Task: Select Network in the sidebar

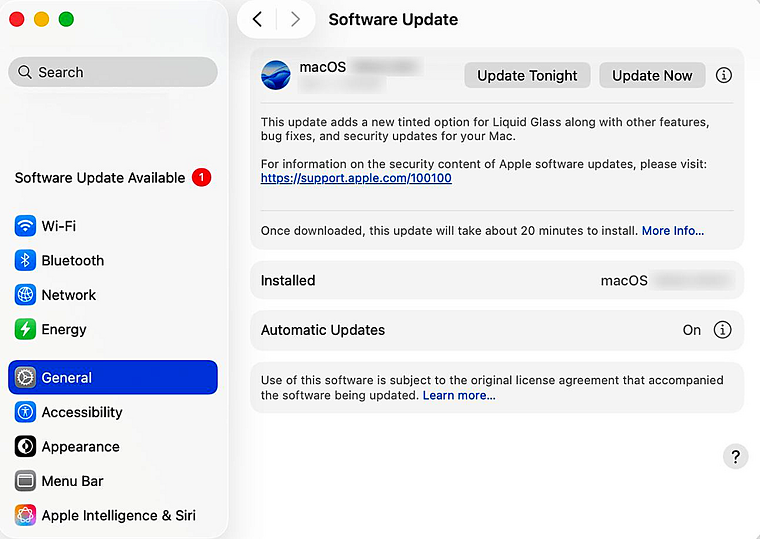Action: pos(113,295)
